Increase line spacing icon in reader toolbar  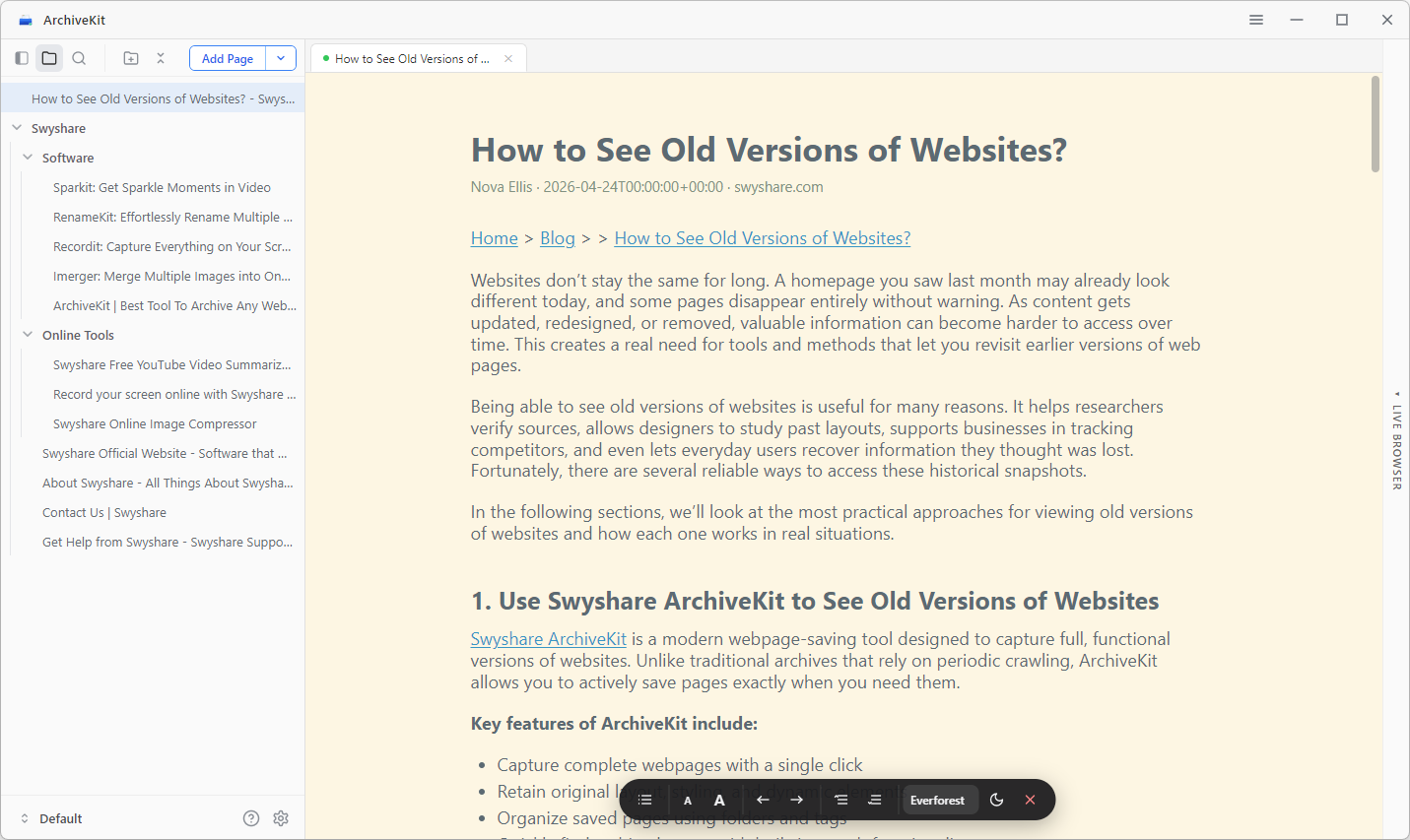click(874, 800)
